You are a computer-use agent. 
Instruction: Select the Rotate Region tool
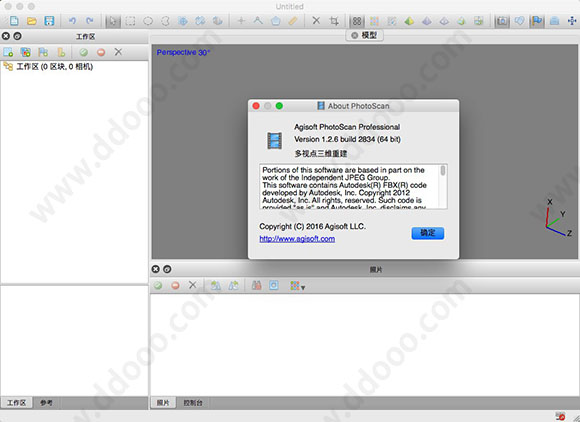point(200,21)
